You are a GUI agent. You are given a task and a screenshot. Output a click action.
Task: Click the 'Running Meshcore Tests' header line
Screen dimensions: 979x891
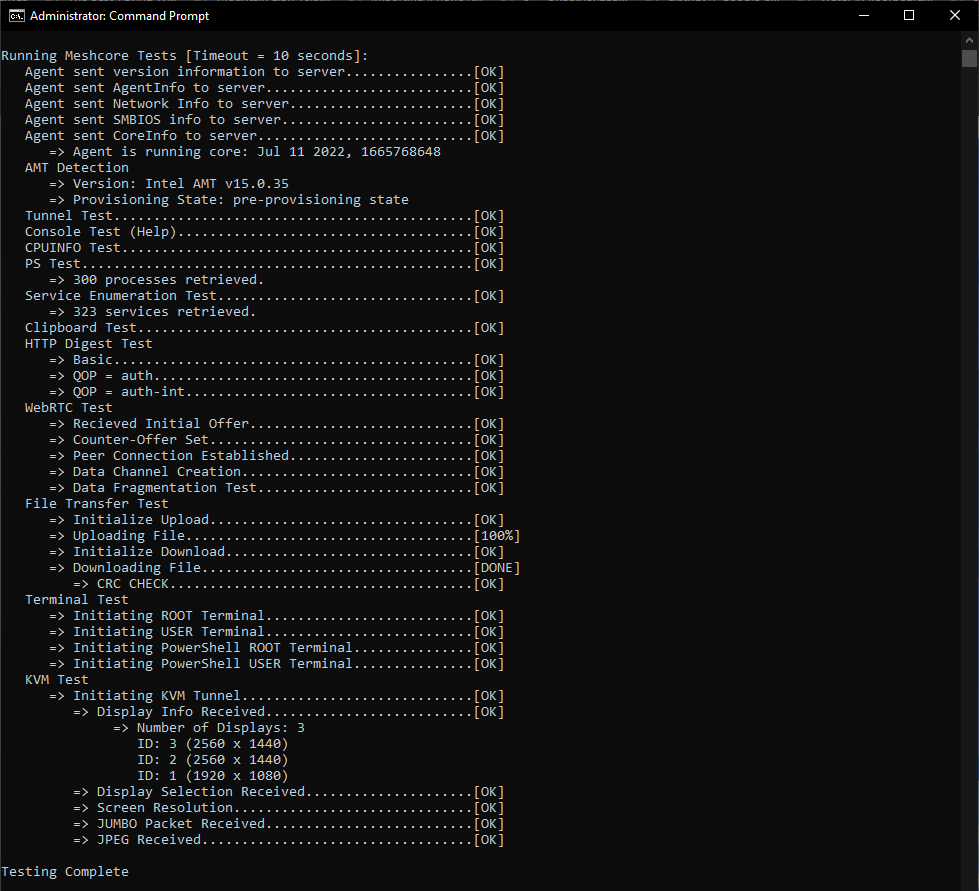click(x=185, y=56)
